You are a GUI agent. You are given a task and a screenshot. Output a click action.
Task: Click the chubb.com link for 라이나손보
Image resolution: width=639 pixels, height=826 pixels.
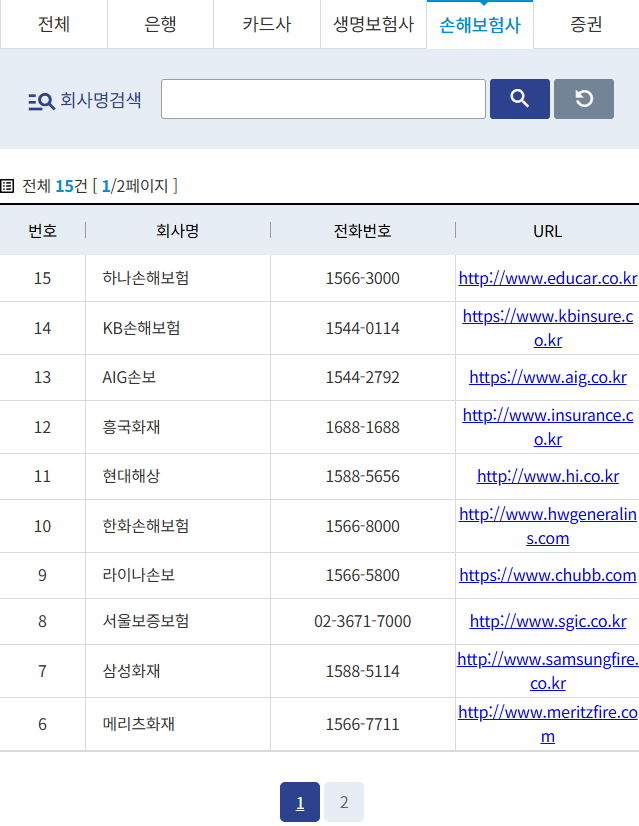coord(548,575)
